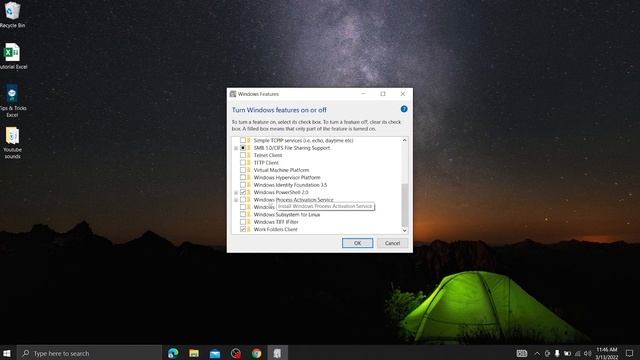Screen dimensions: 640x360
Task: Expand the Windows PowerShell 2.0 node
Action: coord(236,193)
